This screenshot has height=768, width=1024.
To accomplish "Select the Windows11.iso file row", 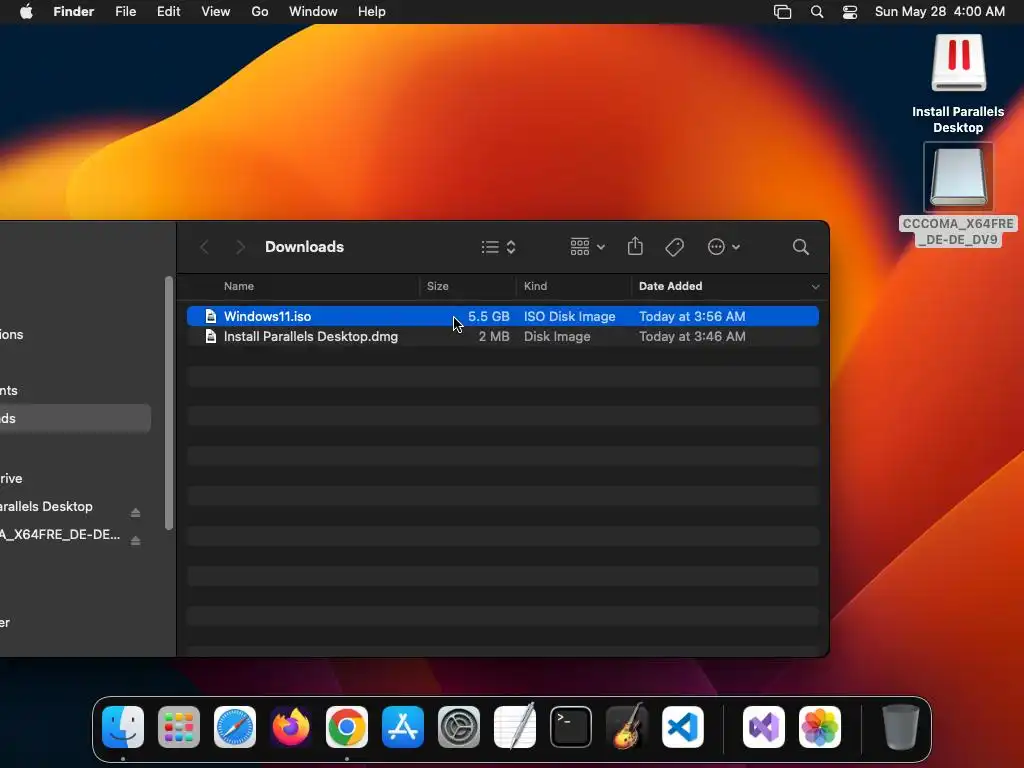I will pos(503,316).
